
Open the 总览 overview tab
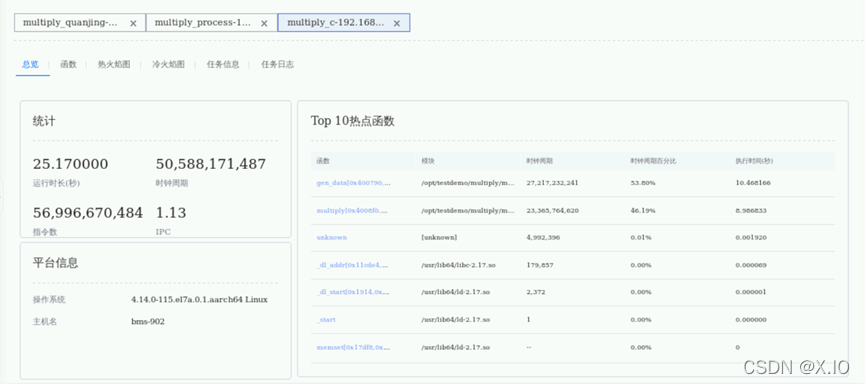point(30,65)
